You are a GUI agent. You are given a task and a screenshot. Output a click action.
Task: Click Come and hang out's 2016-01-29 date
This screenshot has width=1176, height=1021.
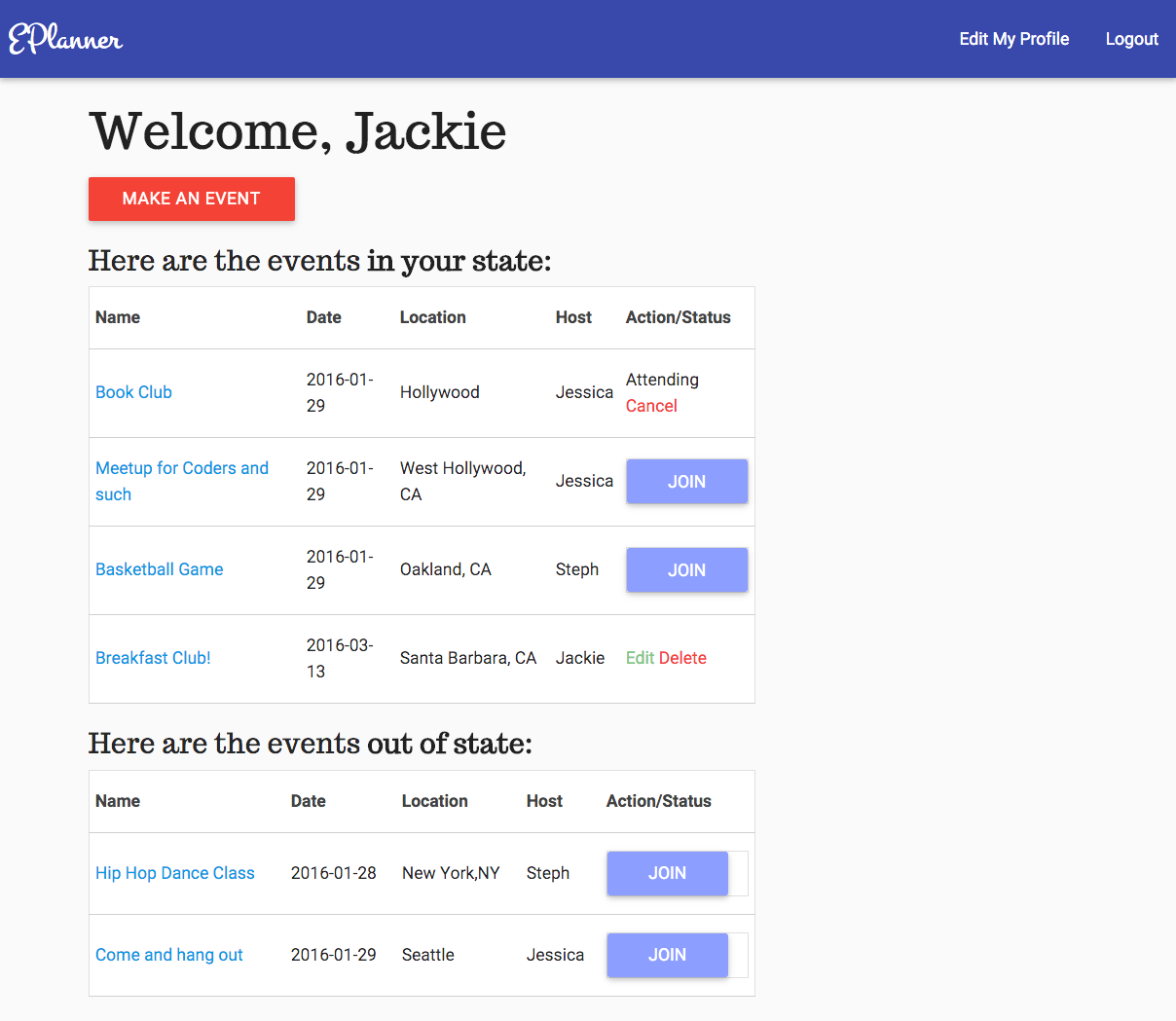pos(334,955)
